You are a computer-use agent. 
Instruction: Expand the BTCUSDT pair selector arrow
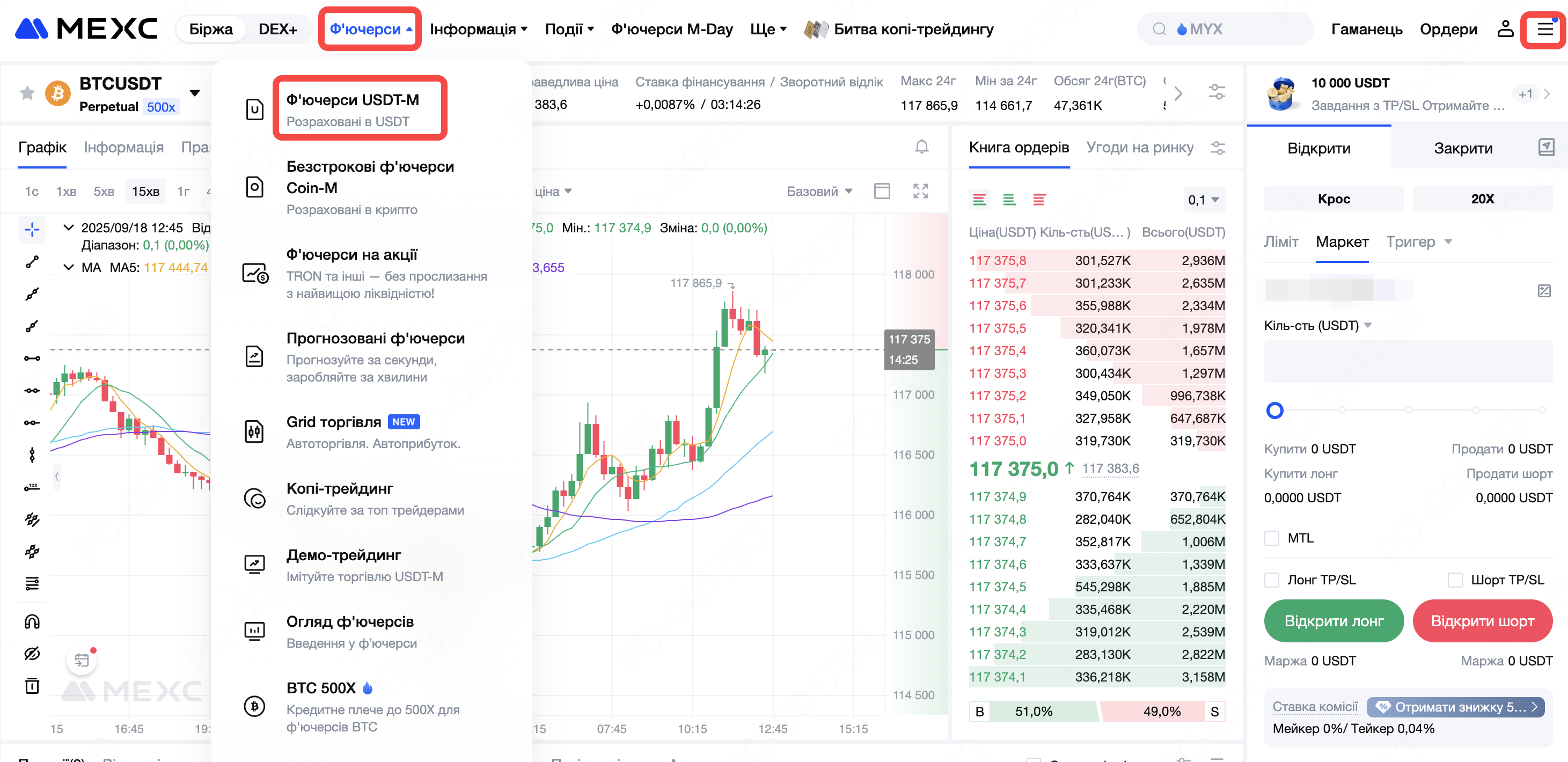195,93
